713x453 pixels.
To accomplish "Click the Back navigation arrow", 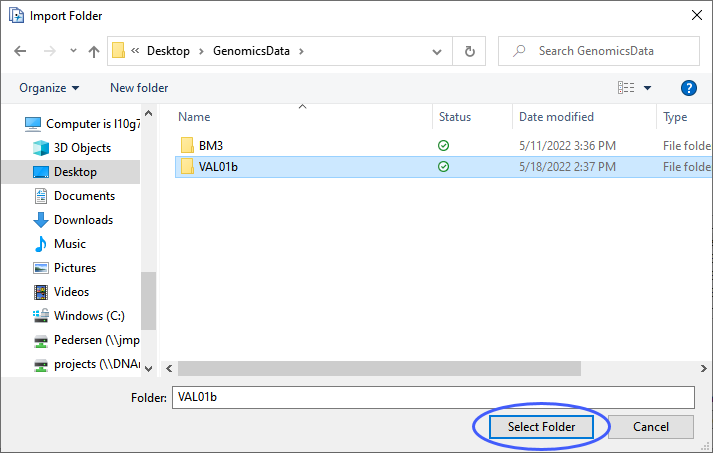I will 20,51.
